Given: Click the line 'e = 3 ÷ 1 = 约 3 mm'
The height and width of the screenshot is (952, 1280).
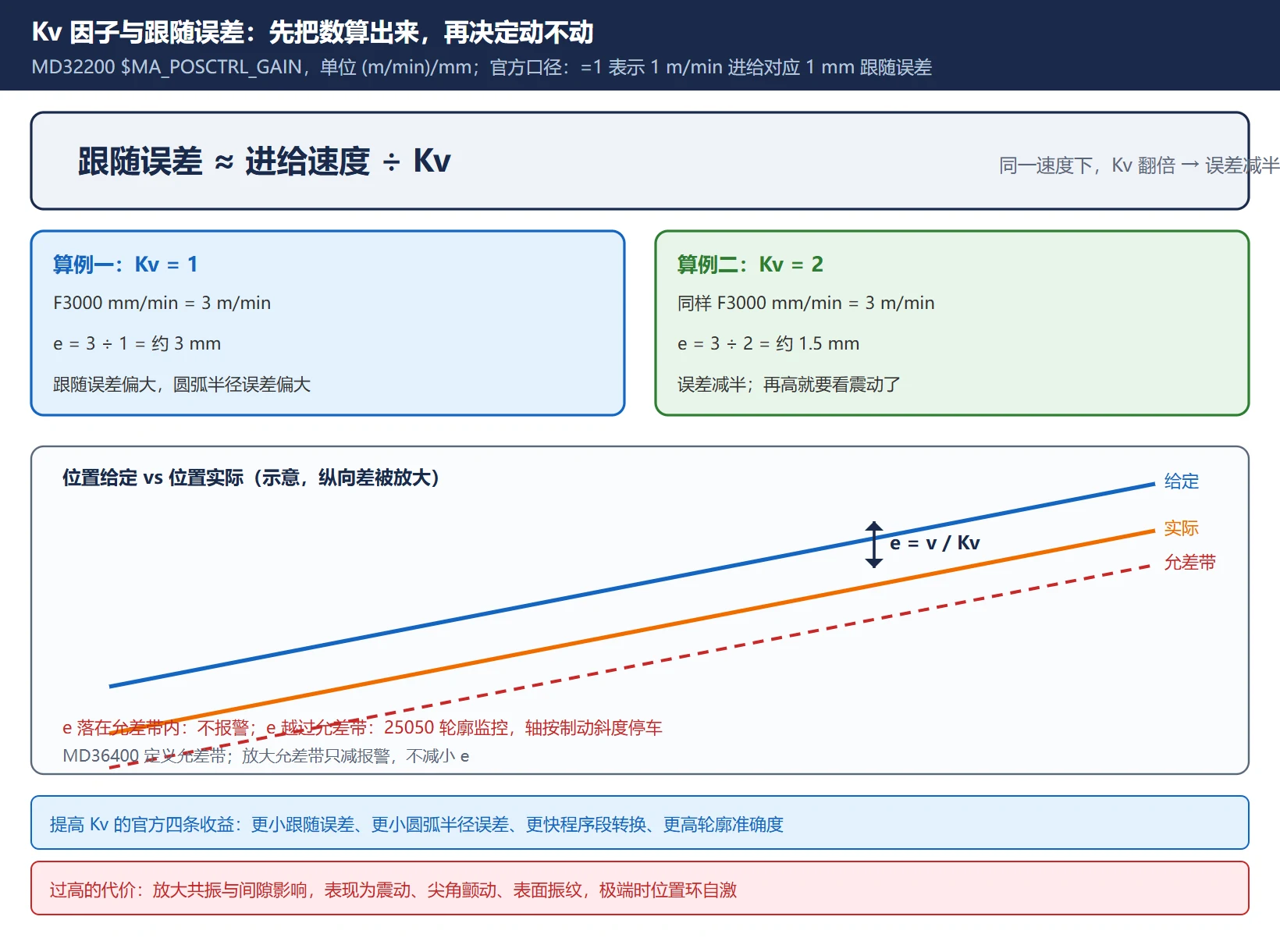Looking at the screenshot, I should click(x=137, y=343).
